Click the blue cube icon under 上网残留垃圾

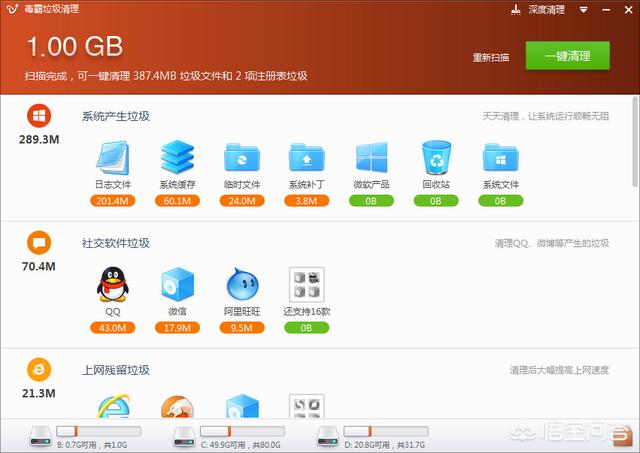(x=242, y=406)
